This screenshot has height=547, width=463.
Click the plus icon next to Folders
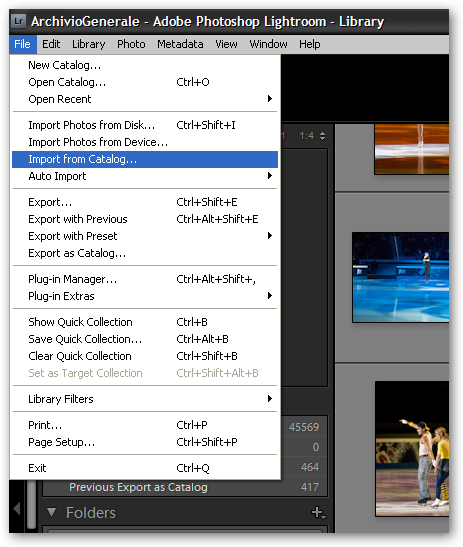(318, 512)
